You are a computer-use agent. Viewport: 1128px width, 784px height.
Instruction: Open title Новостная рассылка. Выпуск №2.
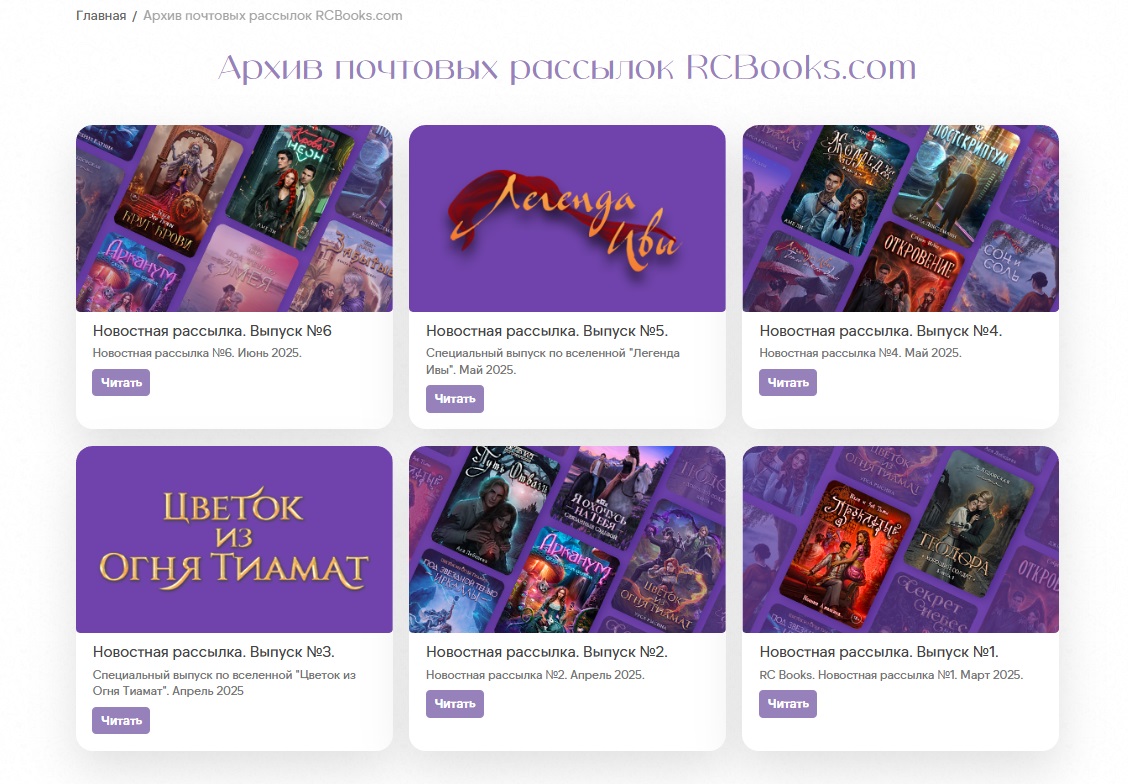tap(547, 652)
